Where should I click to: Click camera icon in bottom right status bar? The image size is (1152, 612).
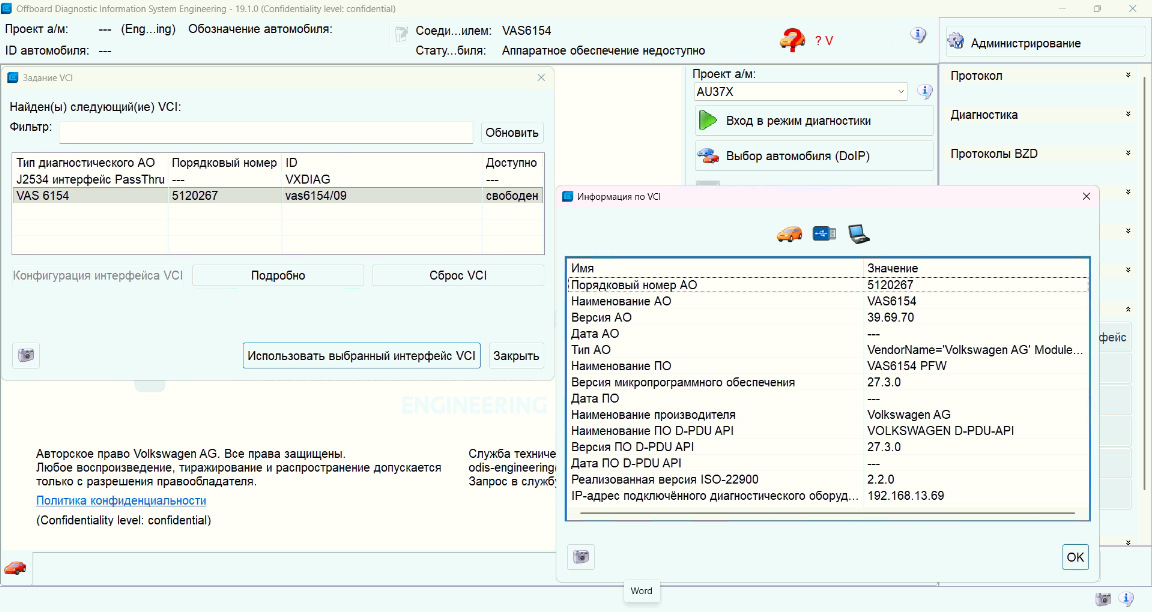coord(1103,599)
